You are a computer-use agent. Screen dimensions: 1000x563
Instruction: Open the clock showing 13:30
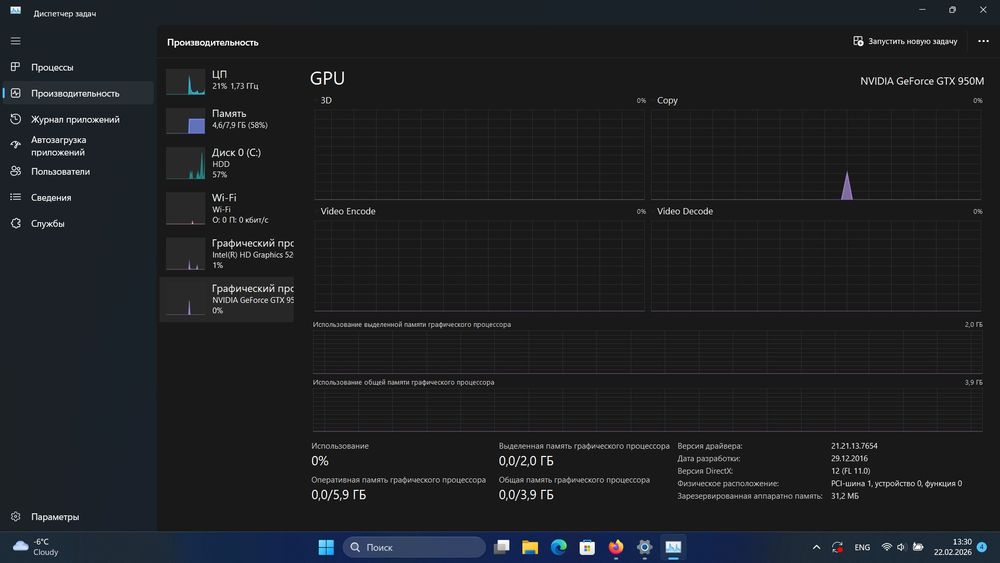coord(953,547)
